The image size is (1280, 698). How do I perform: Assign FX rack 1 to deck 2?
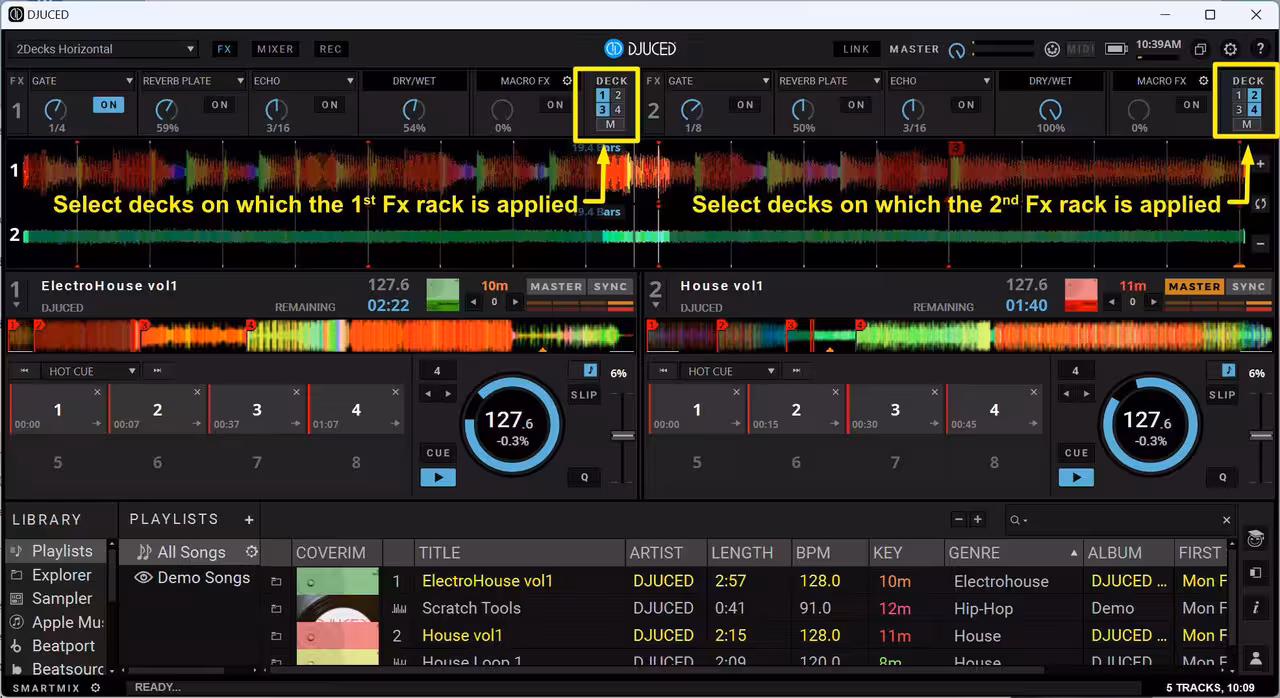pyautogui.click(x=618, y=96)
